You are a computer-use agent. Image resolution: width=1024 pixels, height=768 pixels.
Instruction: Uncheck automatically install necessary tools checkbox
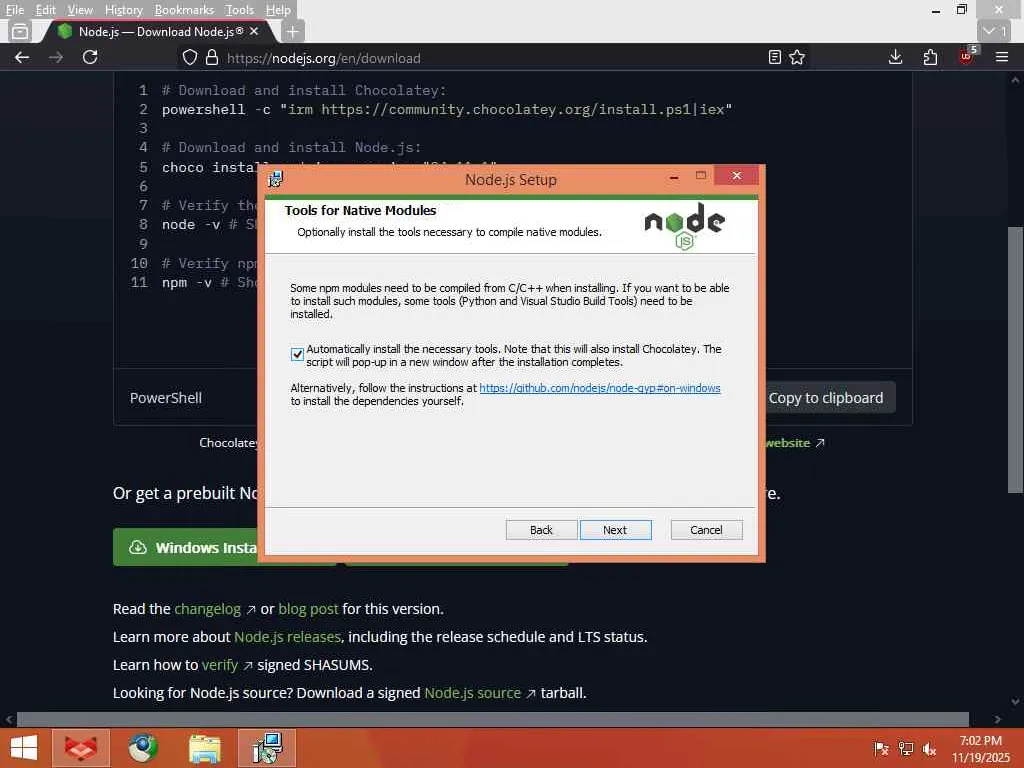(x=297, y=355)
